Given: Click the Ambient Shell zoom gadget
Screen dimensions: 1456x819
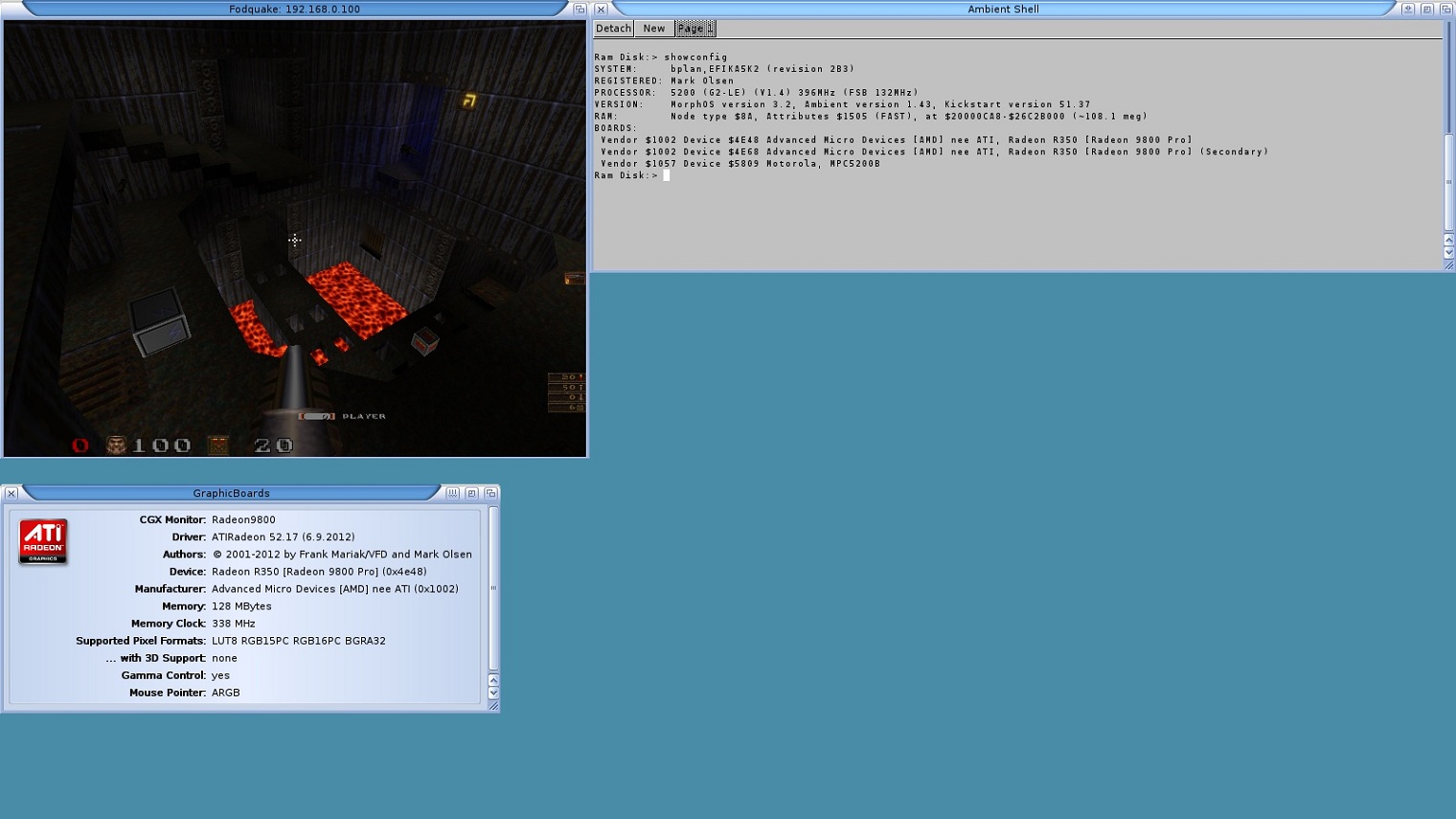Looking at the screenshot, I should [x=1427, y=10].
